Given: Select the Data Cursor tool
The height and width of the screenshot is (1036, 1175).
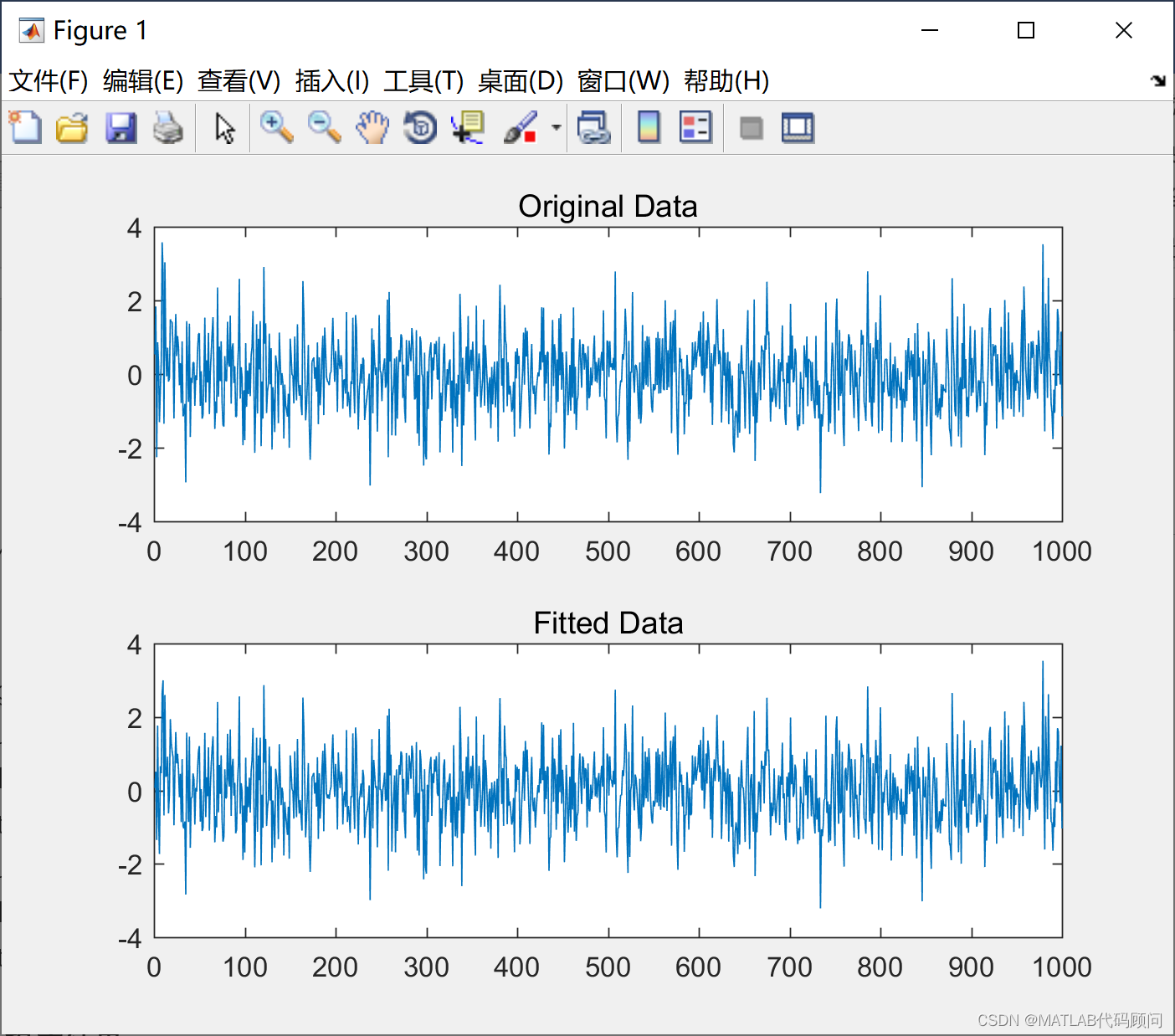Looking at the screenshot, I should [x=467, y=127].
